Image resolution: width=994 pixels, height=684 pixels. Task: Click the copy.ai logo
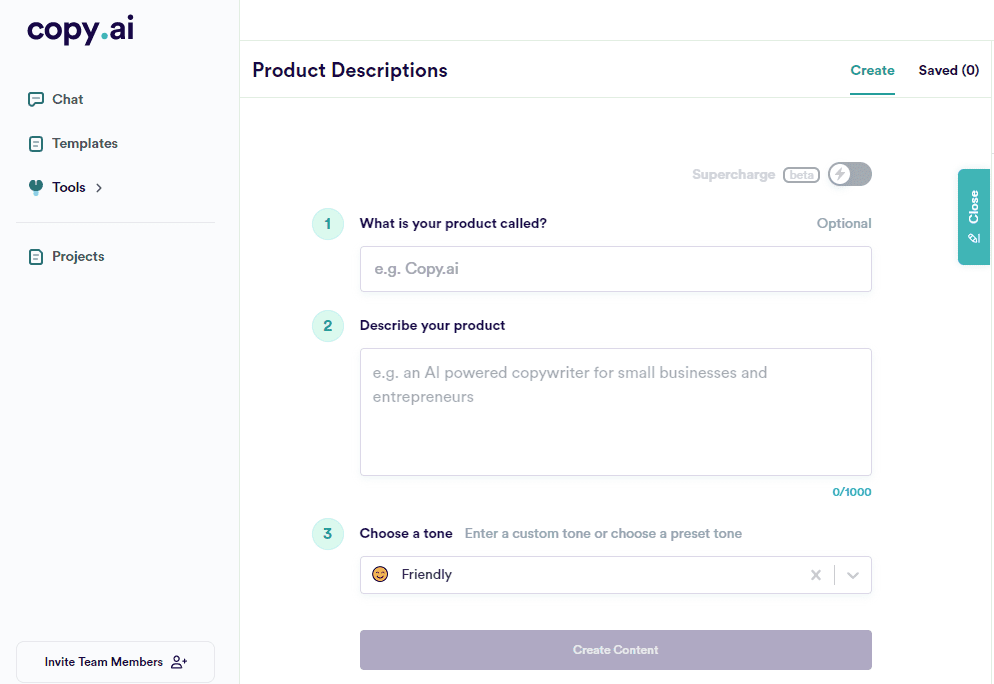coord(80,30)
